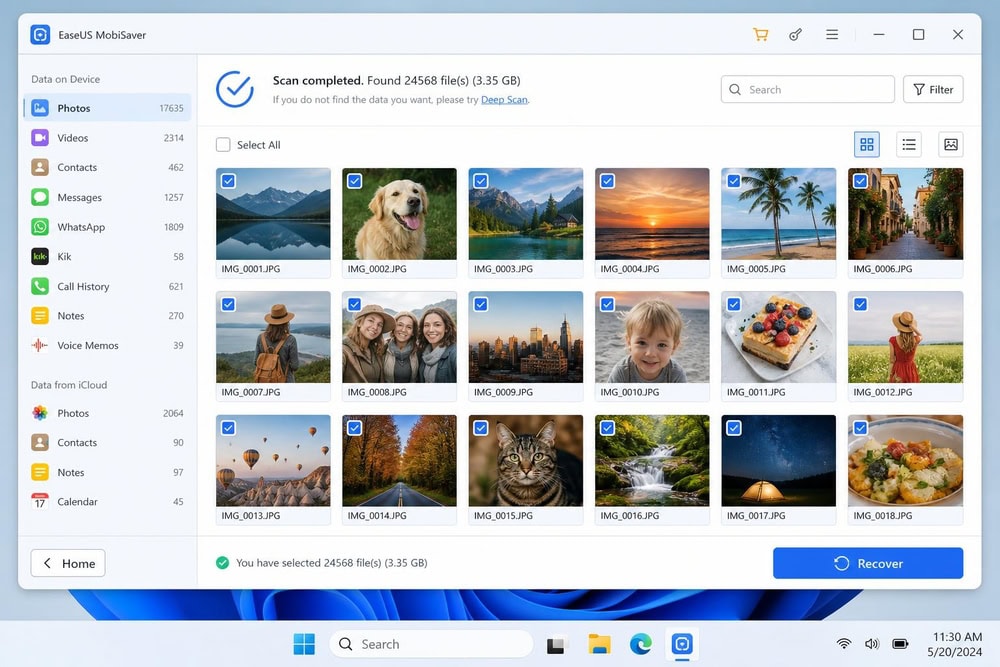Select Photos under Data on Device
Screen dimensions: 1000x667
pyautogui.click(x=107, y=108)
